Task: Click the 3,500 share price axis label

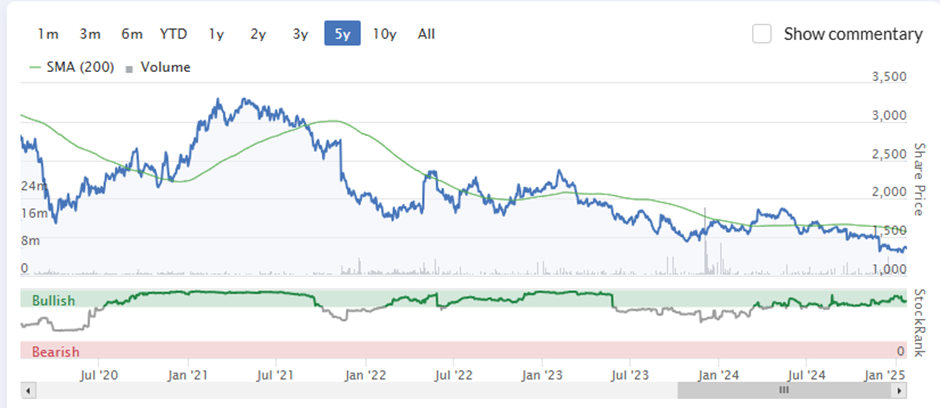Action: (887, 78)
